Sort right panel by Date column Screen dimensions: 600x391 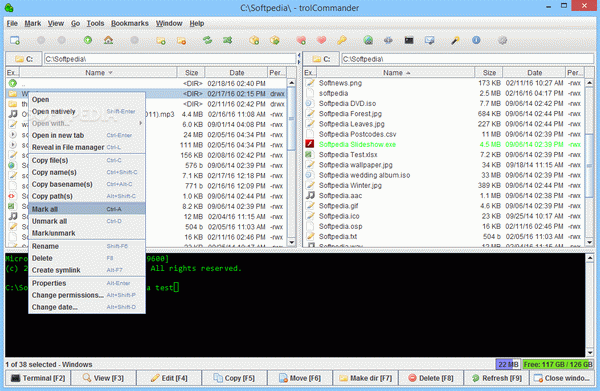pos(534,73)
